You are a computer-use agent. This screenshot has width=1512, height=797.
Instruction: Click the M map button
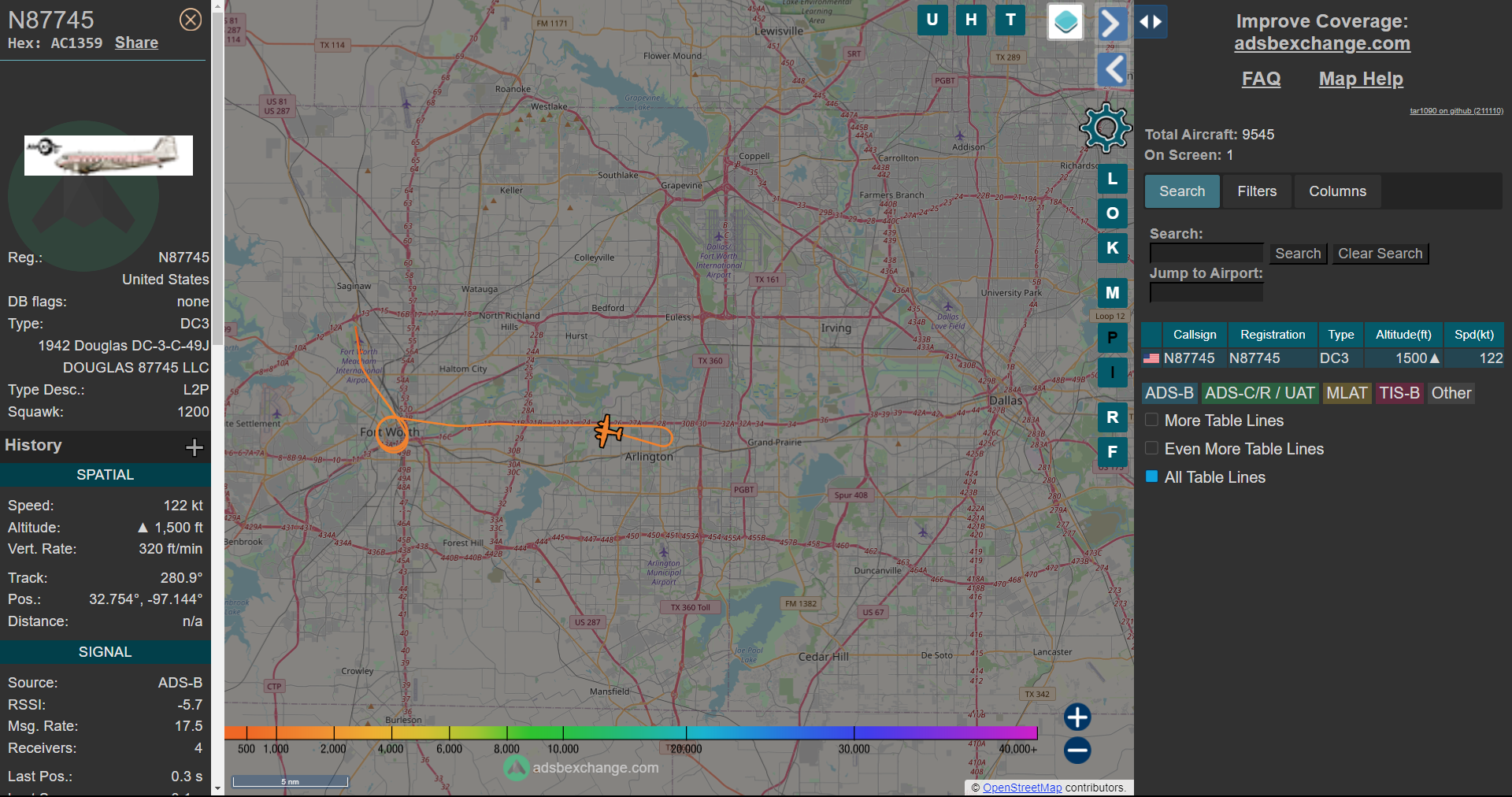[1113, 293]
